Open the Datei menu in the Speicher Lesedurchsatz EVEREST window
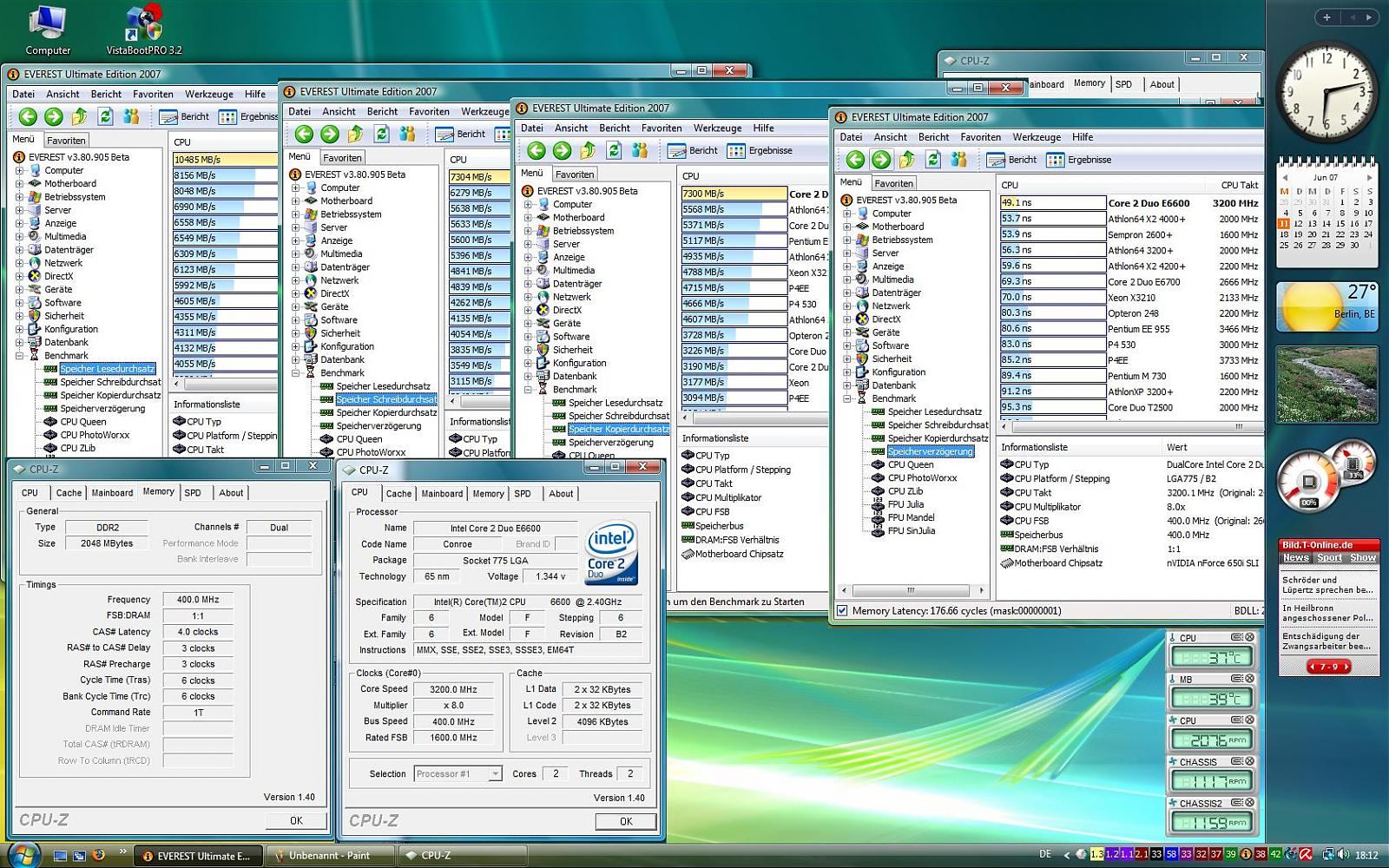This screenshot has width=1389, height=868. tap(23, 95)
